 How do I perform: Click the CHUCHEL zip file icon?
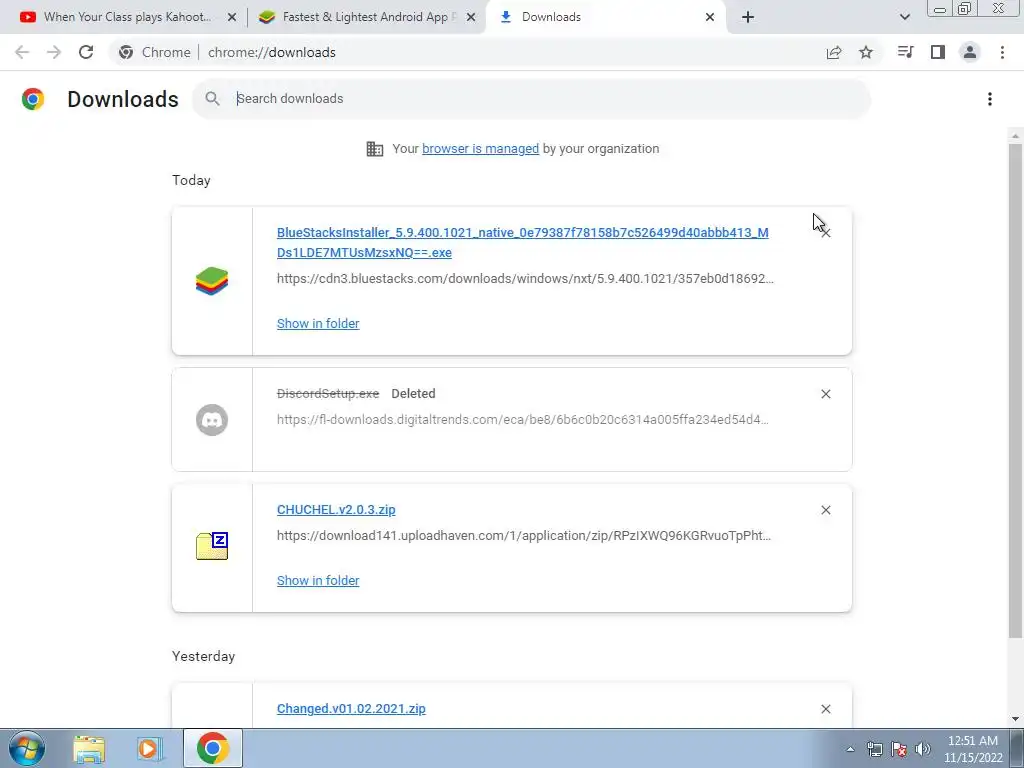click(212, 546)
